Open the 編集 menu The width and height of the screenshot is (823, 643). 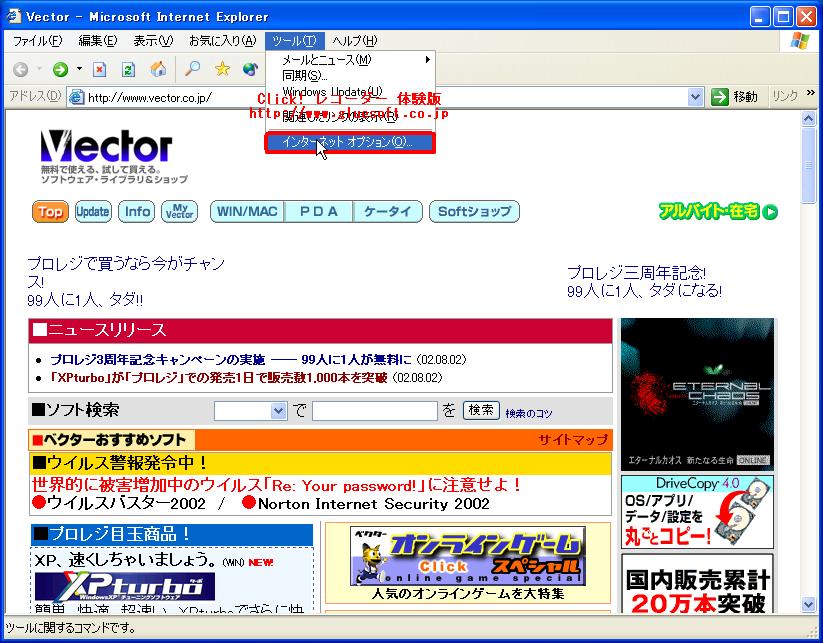pyautogui.click(x=98, y=41)
